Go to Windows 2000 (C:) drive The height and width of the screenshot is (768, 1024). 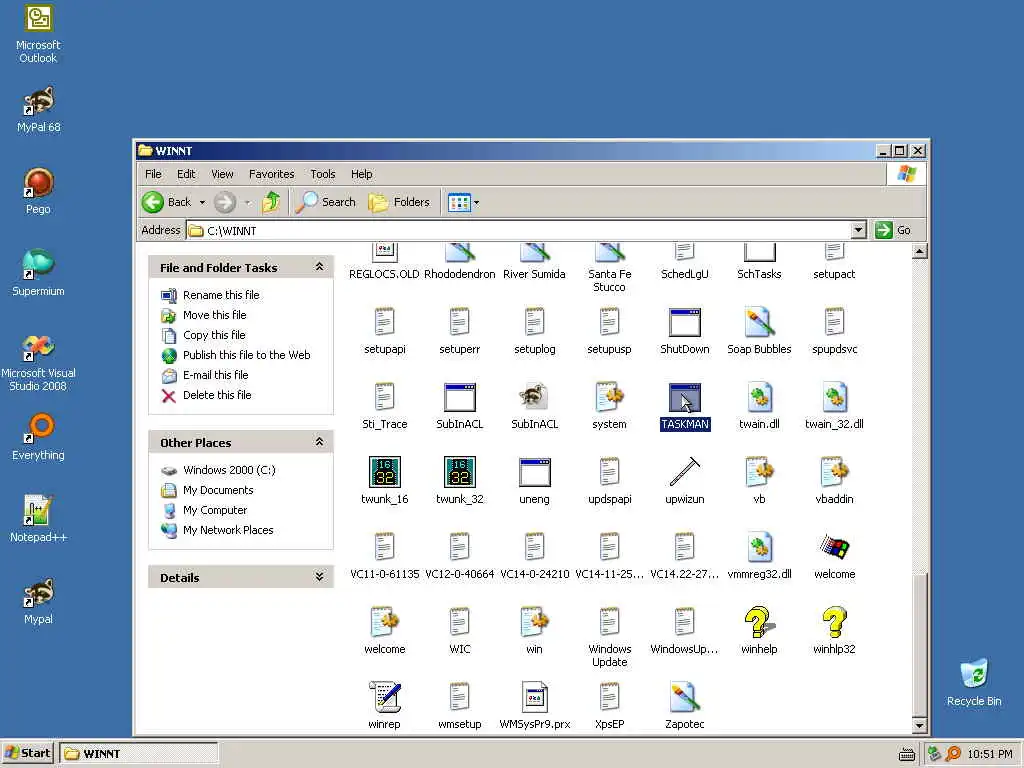point(229,470)
